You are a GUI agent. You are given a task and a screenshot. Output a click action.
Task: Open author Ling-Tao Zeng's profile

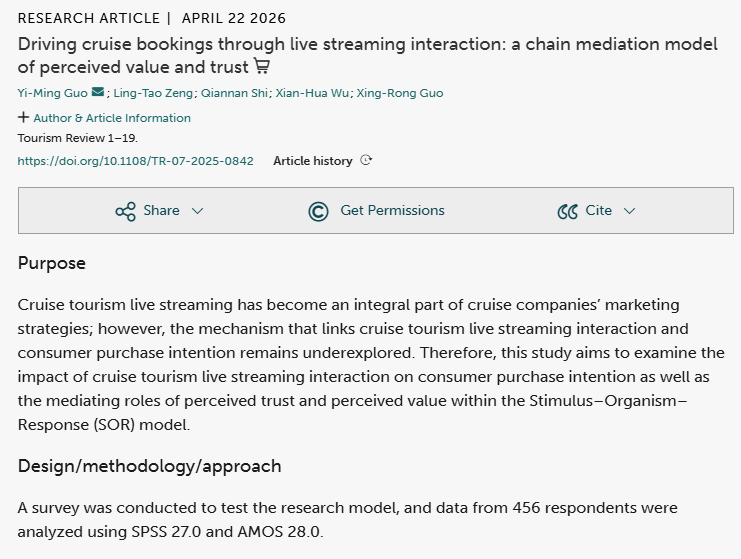coord(153,93)
